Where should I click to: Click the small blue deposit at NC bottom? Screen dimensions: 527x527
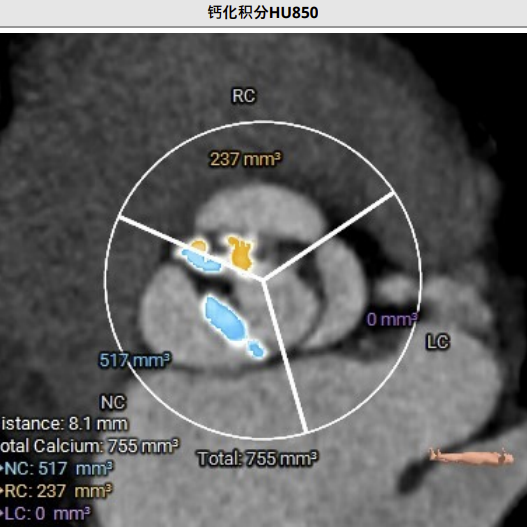click(x=256, y=348)
